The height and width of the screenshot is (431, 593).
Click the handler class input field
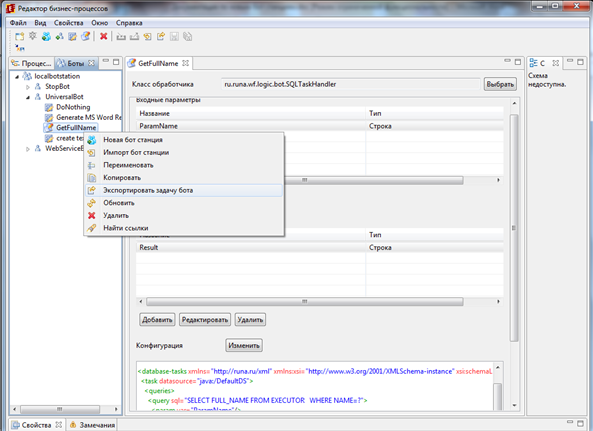coord(350,84)
